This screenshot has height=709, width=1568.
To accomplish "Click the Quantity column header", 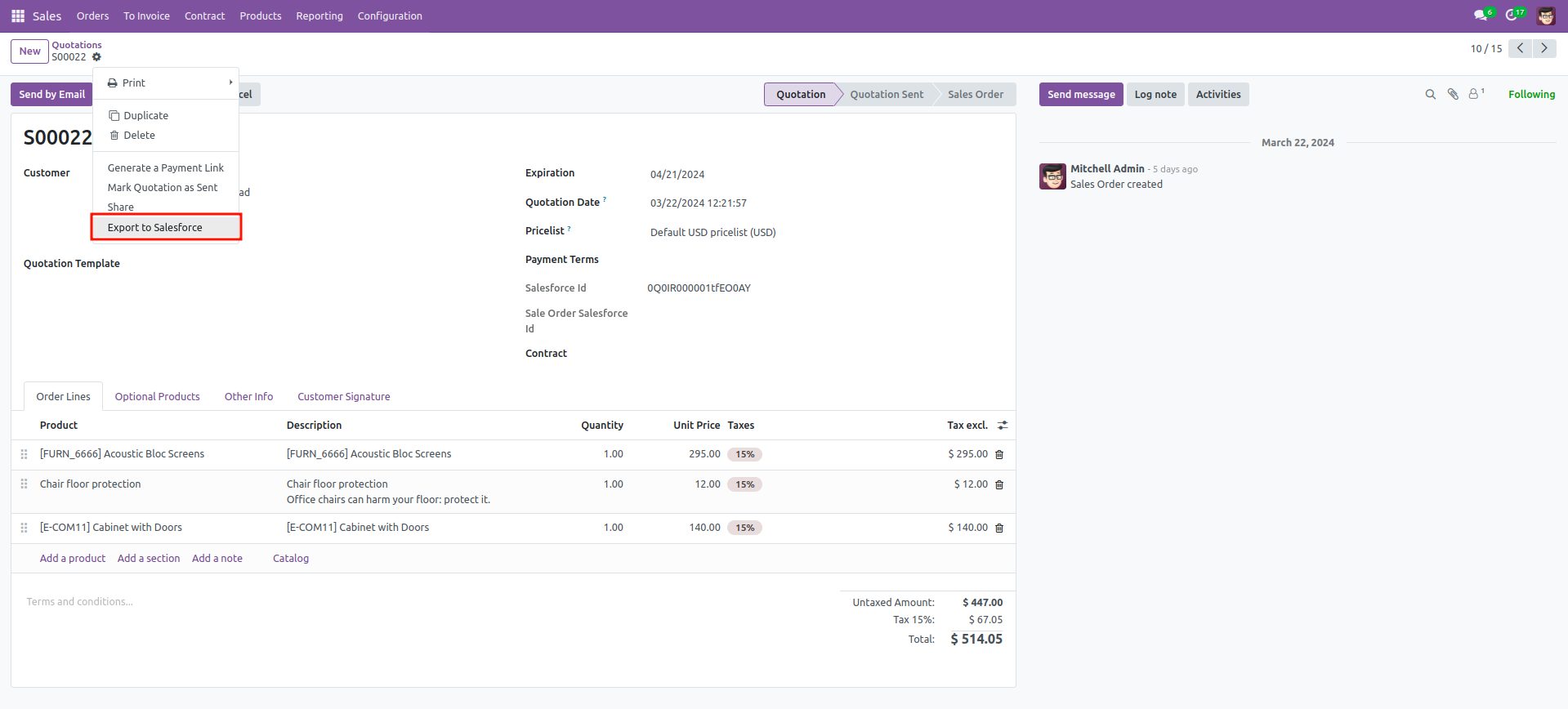I will click(x=602, y=426).
